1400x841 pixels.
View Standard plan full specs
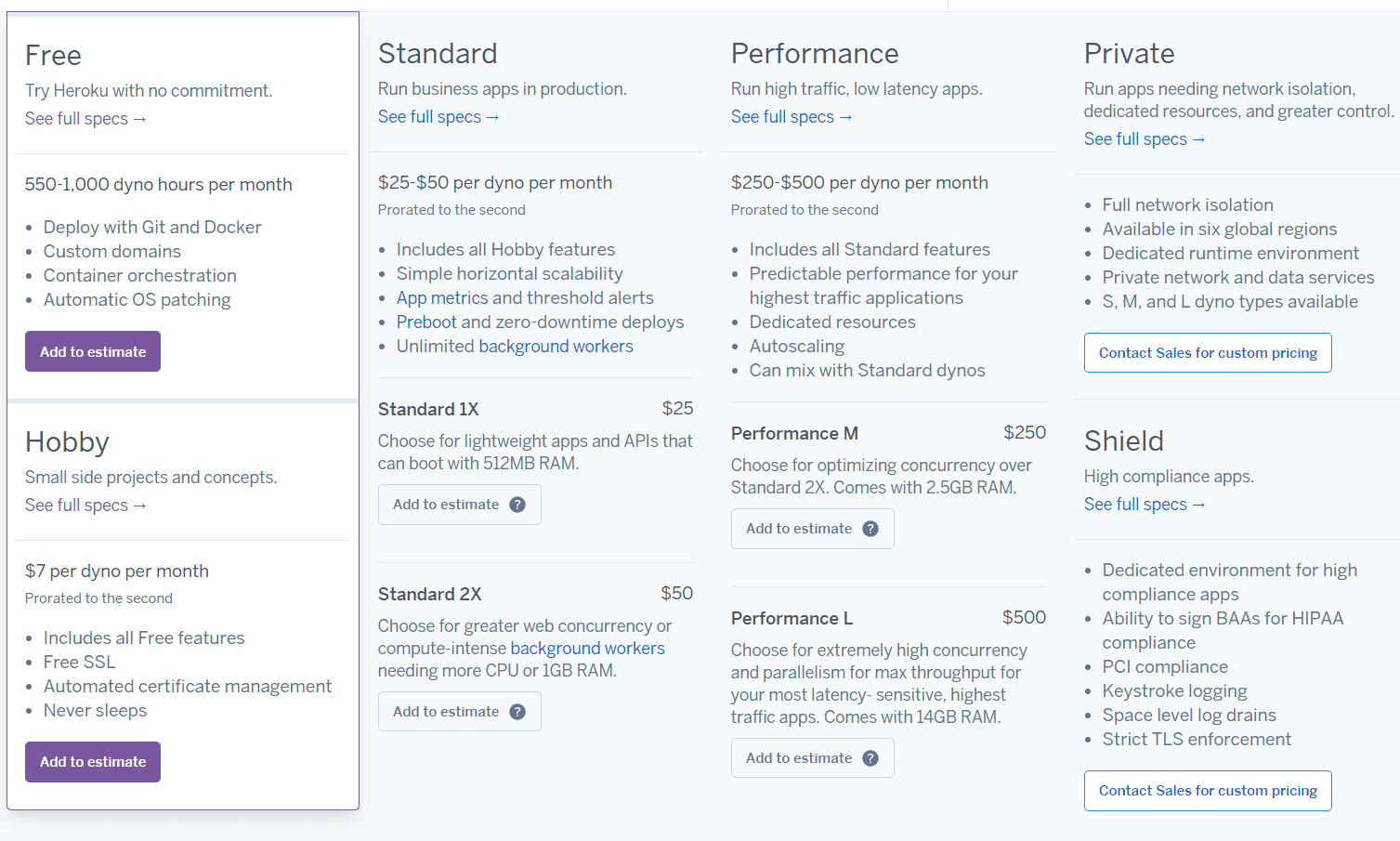click(x=438, y=117)
